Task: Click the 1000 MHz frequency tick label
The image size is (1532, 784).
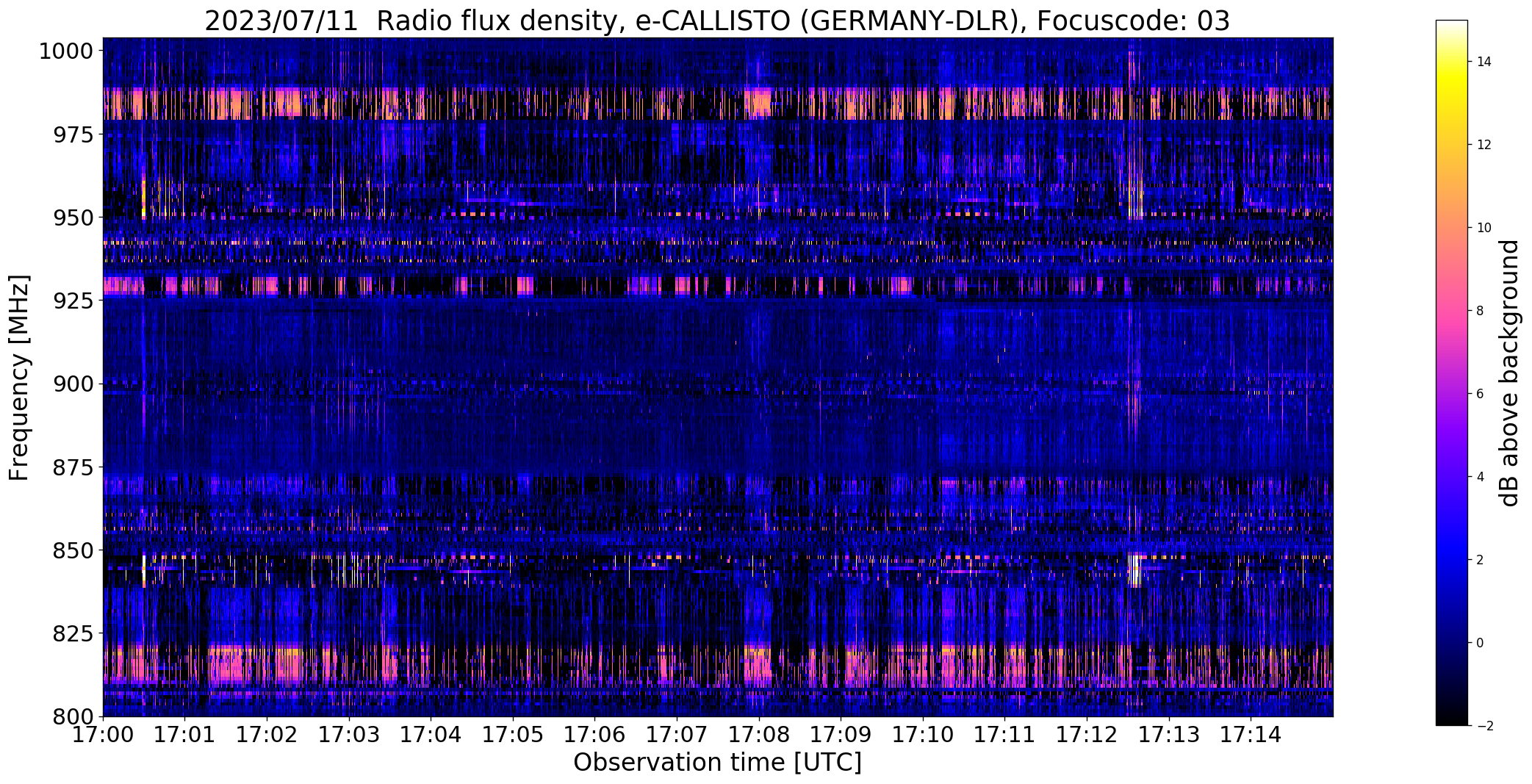Action: (66, 51)
